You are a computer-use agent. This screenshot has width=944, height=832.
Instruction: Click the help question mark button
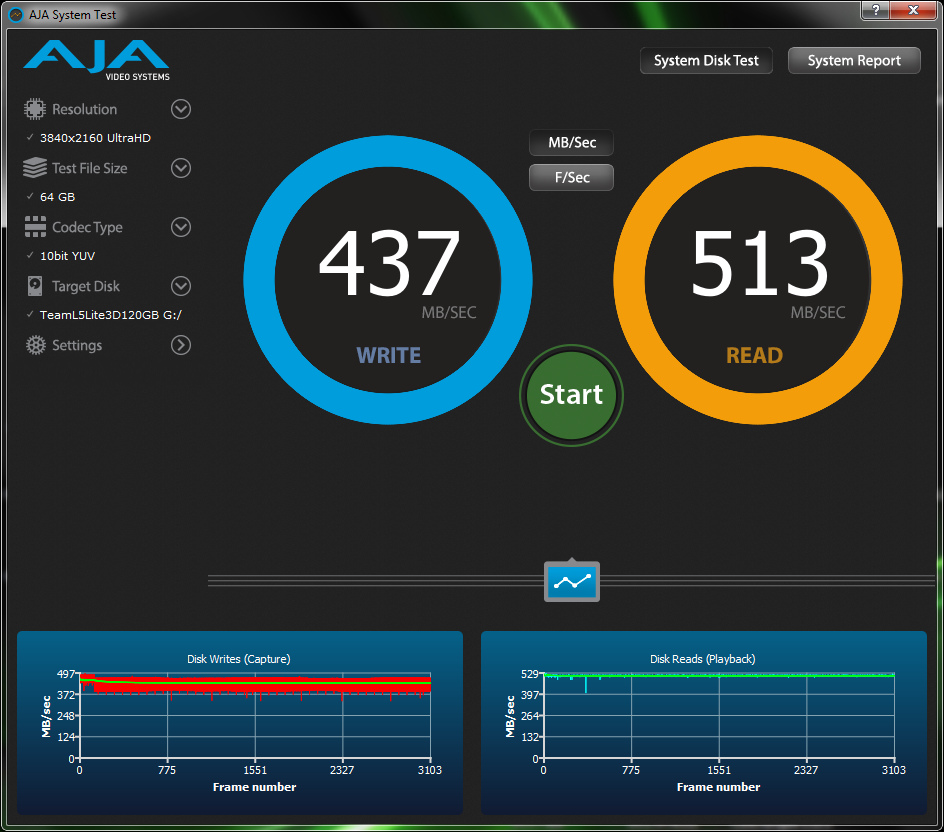tap(875, 10)
